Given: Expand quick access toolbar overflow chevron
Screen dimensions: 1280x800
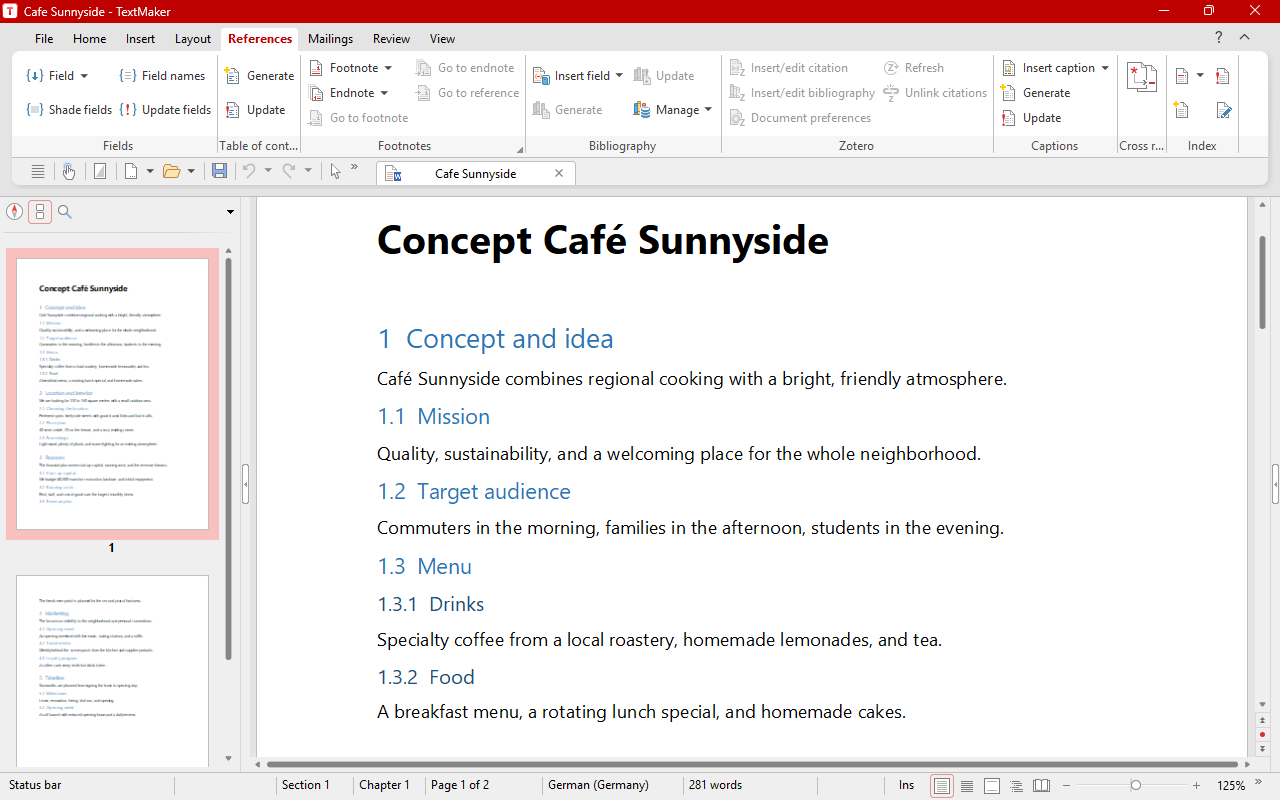Looking at the screenshot, I should [x=354, y=168].
